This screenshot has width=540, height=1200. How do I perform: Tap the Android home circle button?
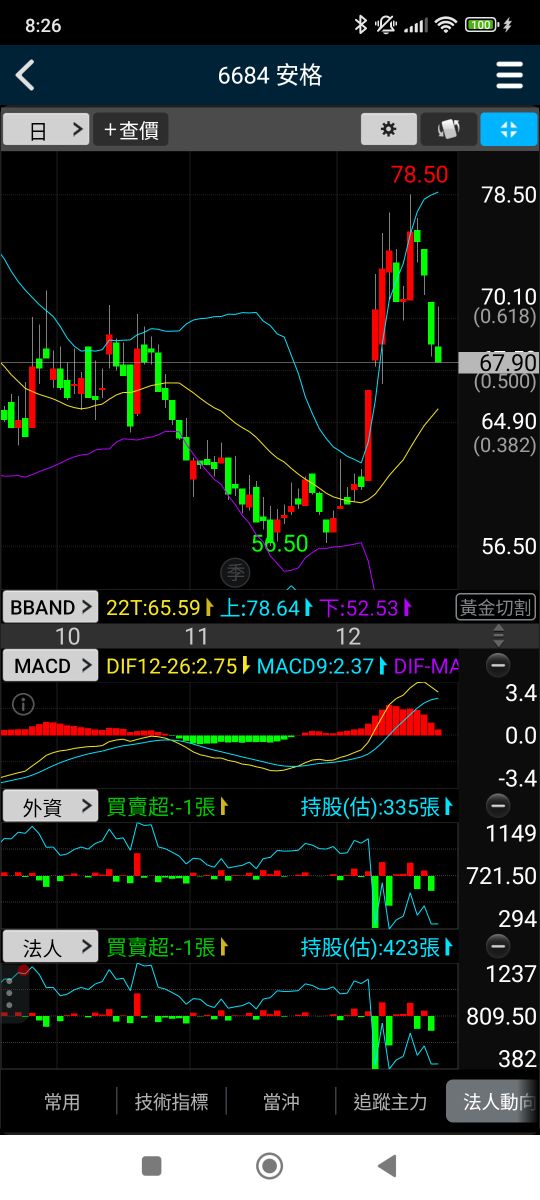pyautogui.click(x=269, y=1165)
